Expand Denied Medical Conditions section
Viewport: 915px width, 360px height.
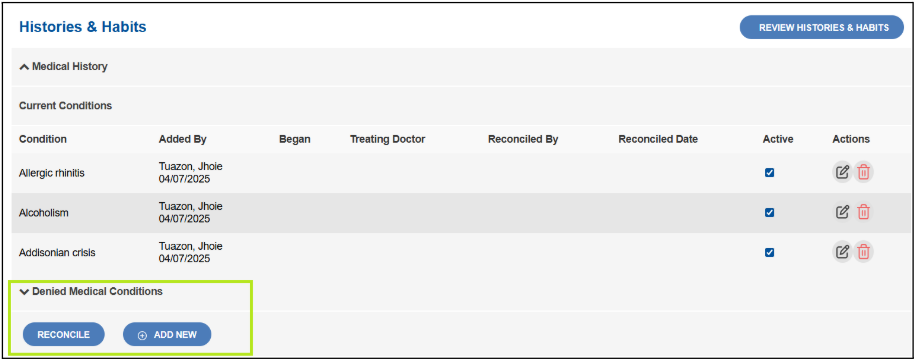tap(90, 291)
